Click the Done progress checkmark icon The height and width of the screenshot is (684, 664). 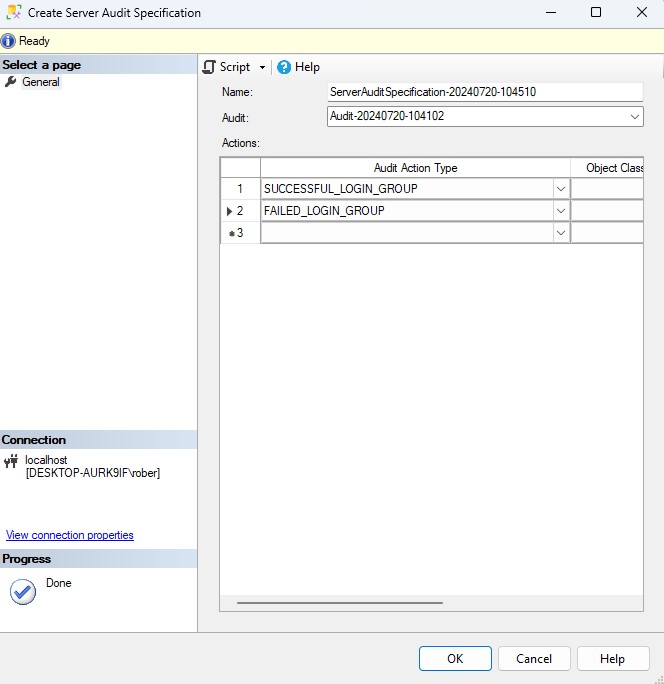coord(22,591)
